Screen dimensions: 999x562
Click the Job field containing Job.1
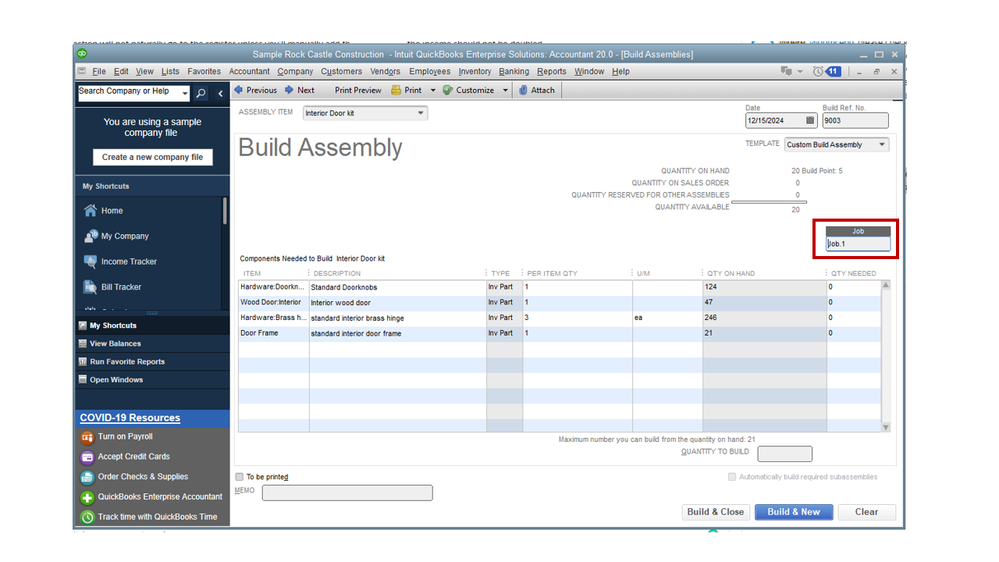858,244
